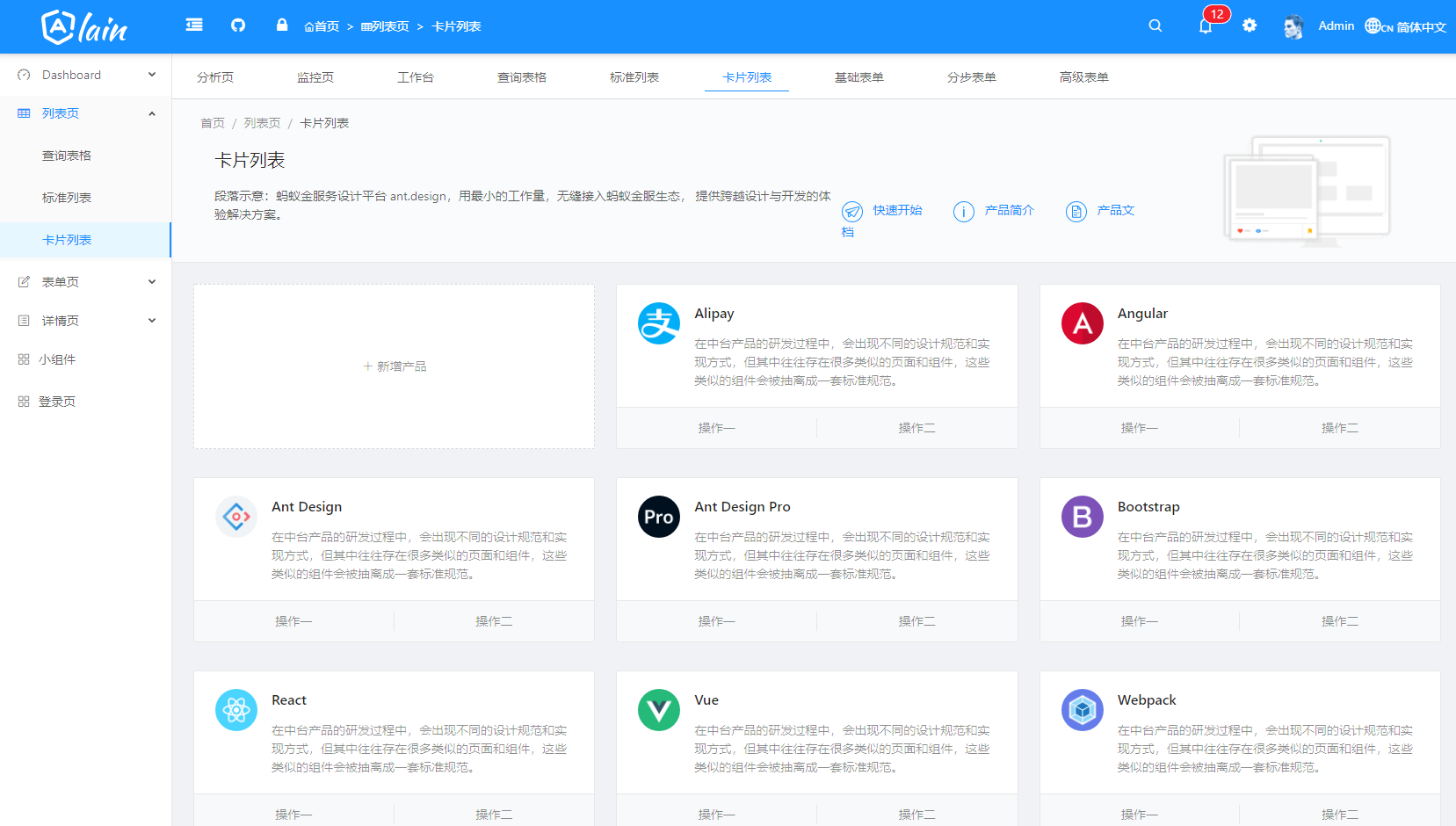Viewport: 1456px width, 826px height.
Task: Switch to the 工作台 tab
Action: pos(416,77)
